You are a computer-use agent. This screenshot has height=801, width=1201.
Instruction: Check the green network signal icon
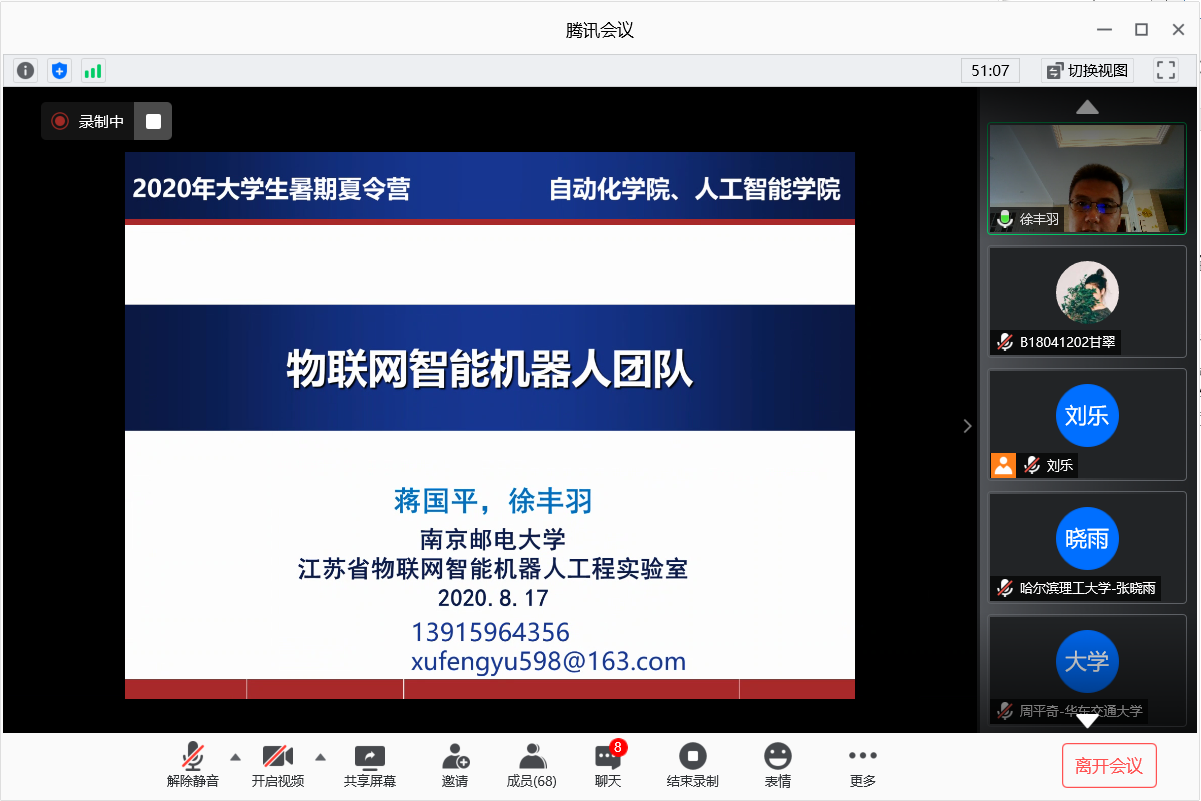[93, 70]
